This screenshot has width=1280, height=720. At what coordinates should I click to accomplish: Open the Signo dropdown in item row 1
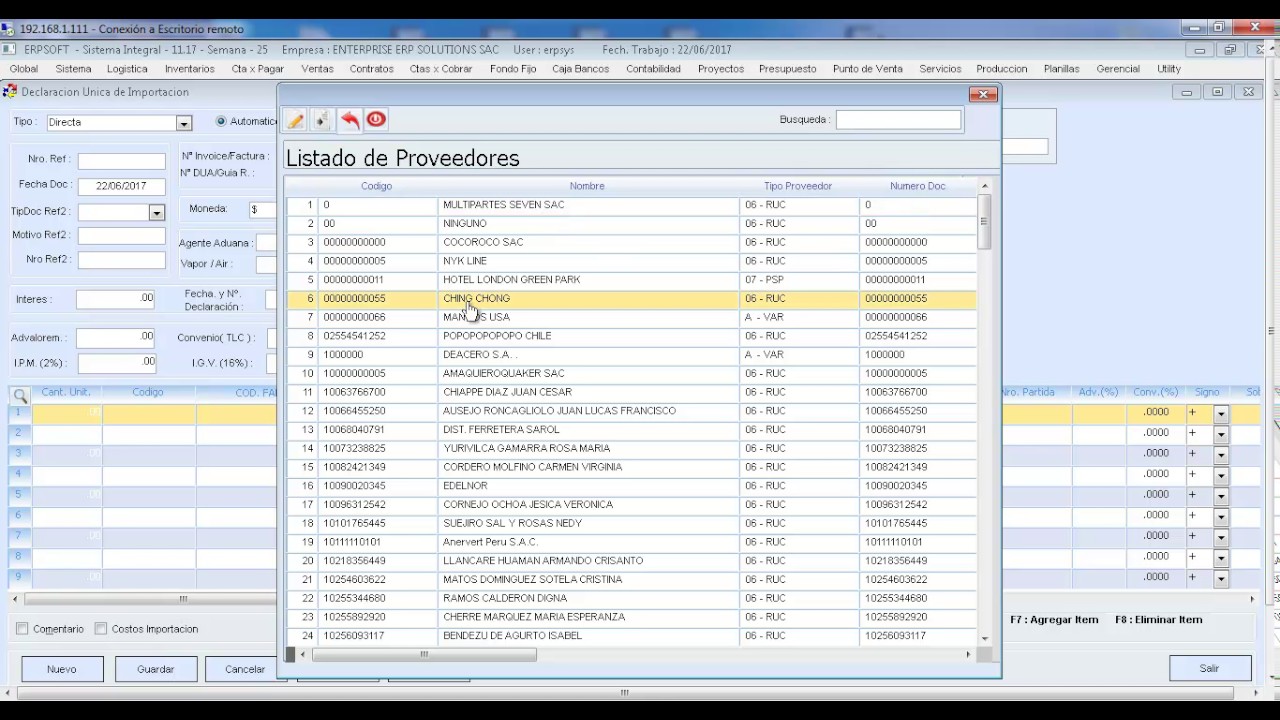(x=1221, y=414)
